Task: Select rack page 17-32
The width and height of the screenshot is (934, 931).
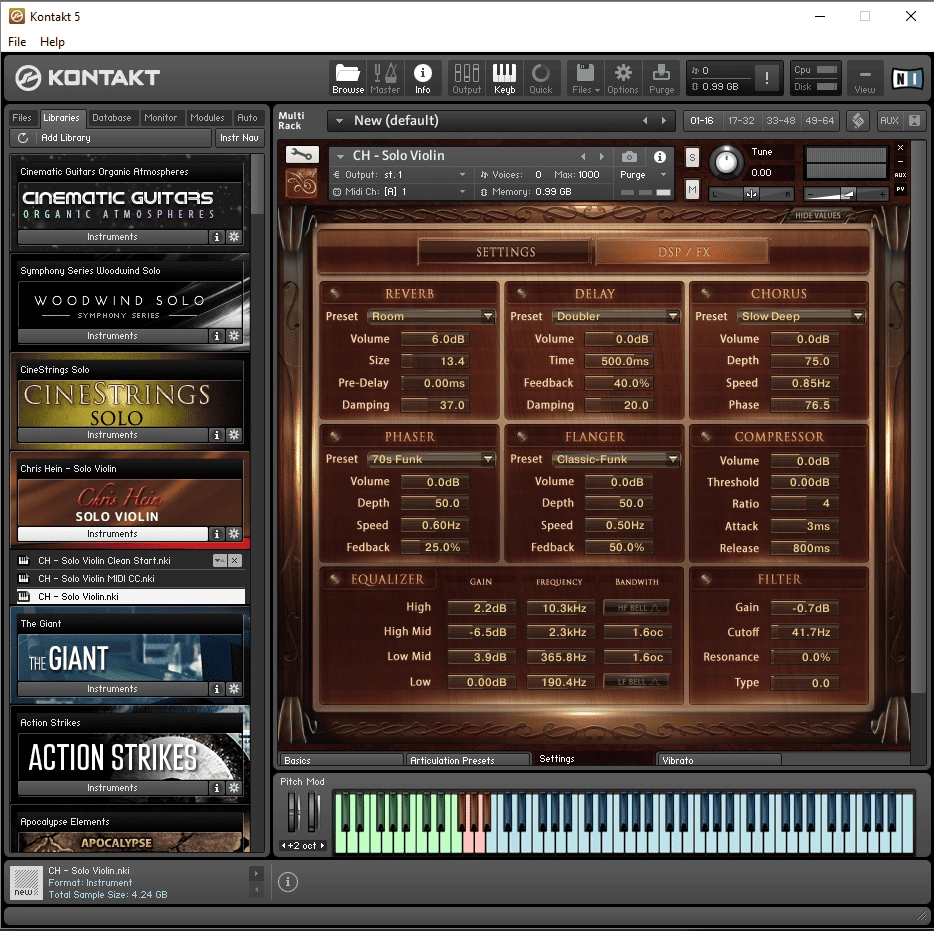Action: tap(741, 121)
